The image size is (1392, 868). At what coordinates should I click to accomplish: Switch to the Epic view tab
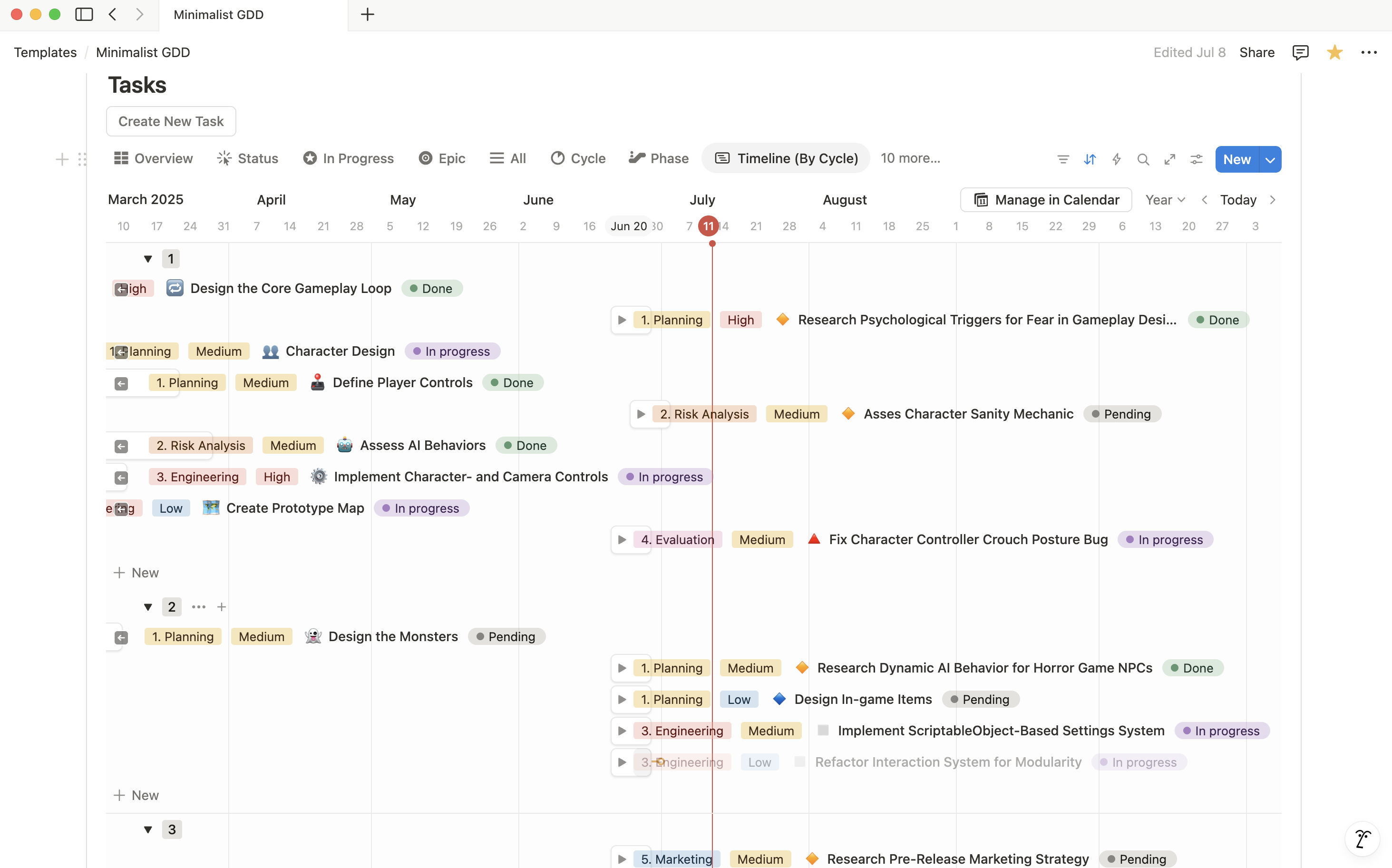coord(442,158)
